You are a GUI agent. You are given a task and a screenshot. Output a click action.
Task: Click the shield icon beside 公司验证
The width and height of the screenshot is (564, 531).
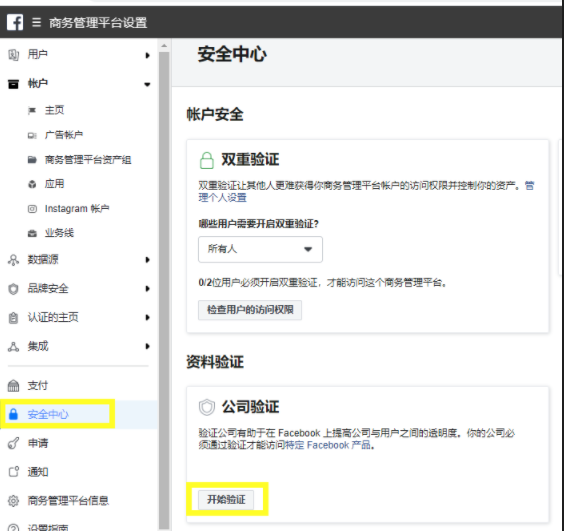(206, 407)
